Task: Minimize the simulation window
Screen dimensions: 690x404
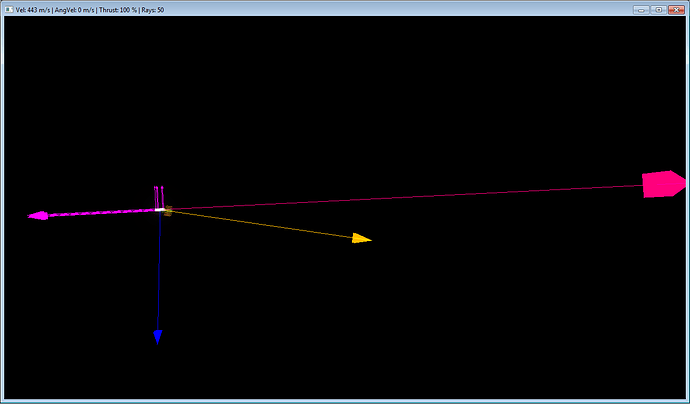Action: tap(643, 9)
